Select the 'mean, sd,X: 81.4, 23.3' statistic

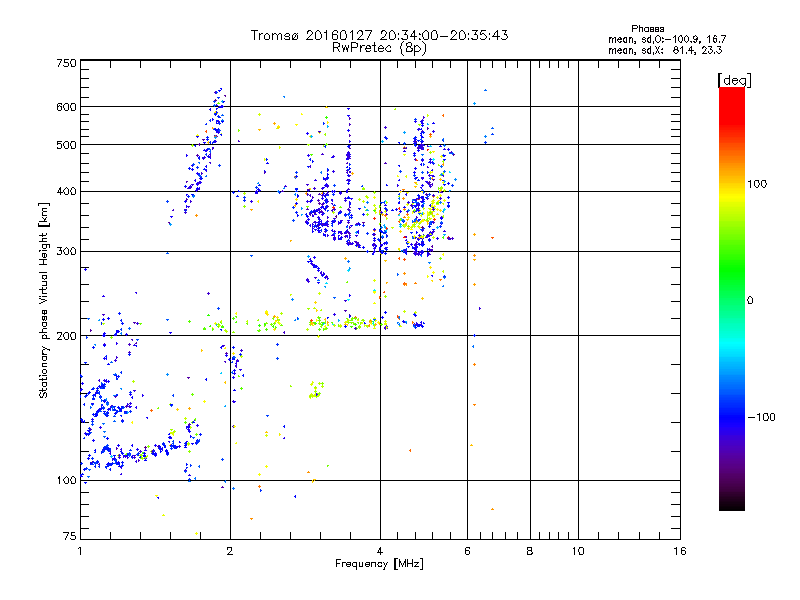[665, 50]
